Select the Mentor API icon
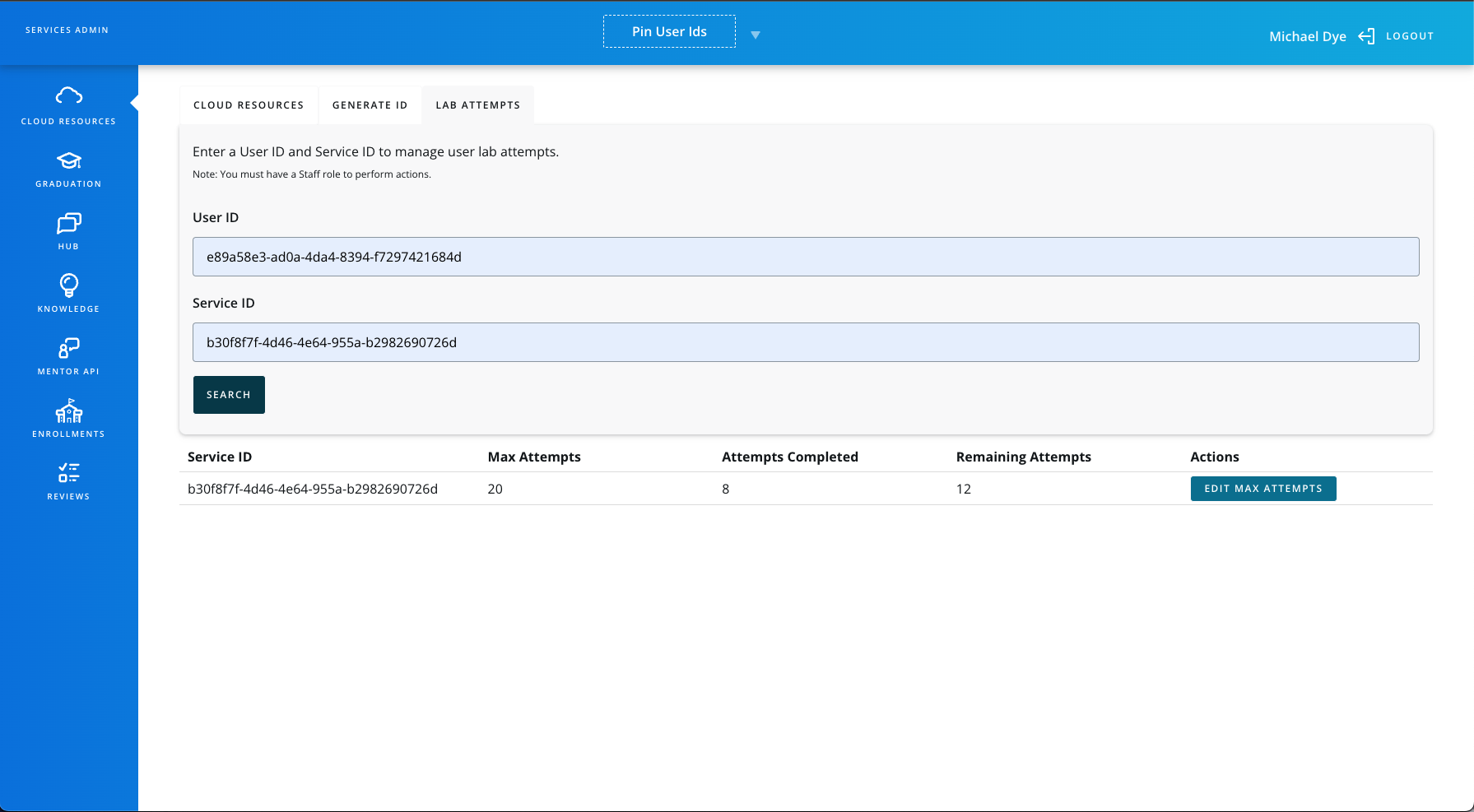Screen dimensions: 1474x812 point(69,348)
